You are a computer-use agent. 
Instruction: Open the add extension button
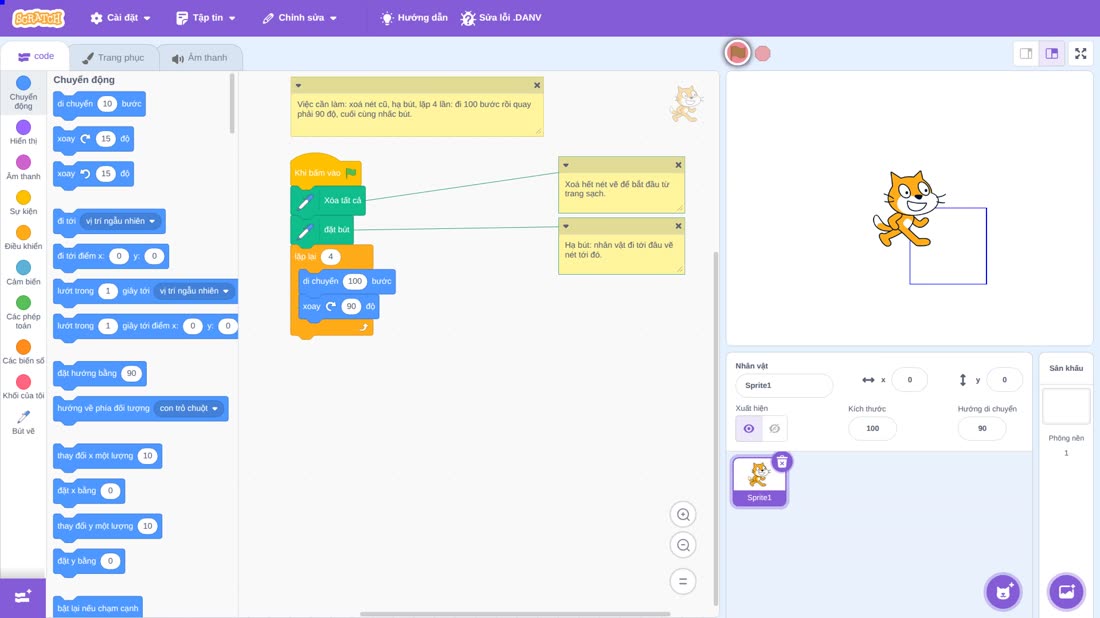point(23,598)
